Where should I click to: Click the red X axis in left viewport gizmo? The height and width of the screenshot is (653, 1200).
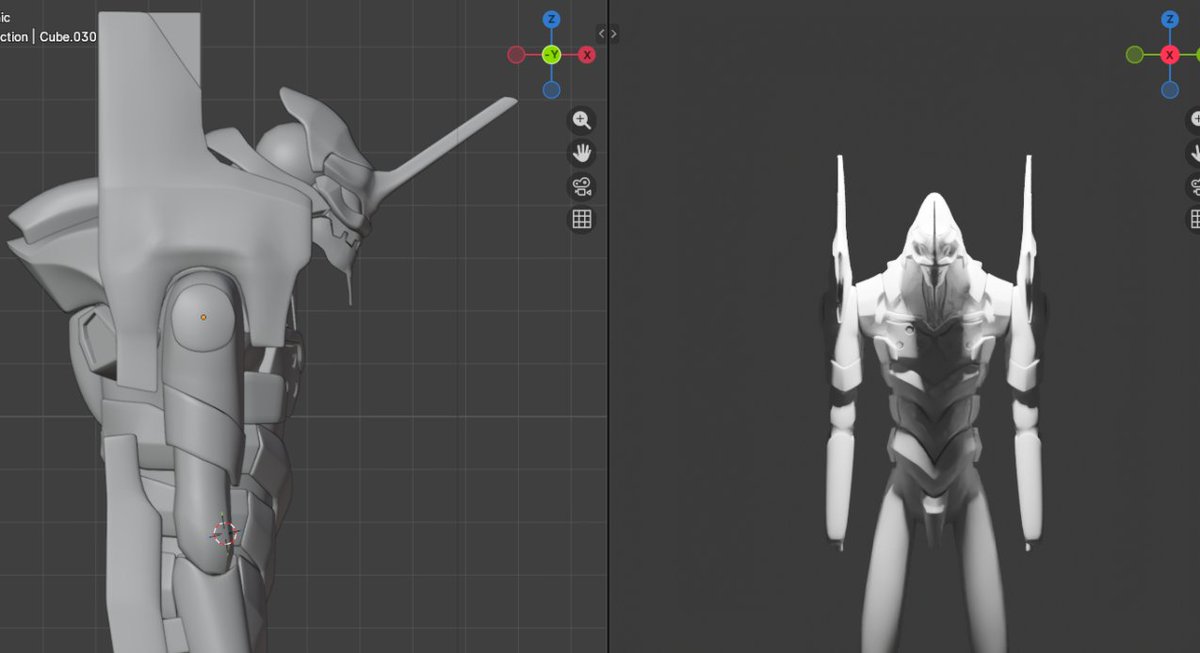587,55
